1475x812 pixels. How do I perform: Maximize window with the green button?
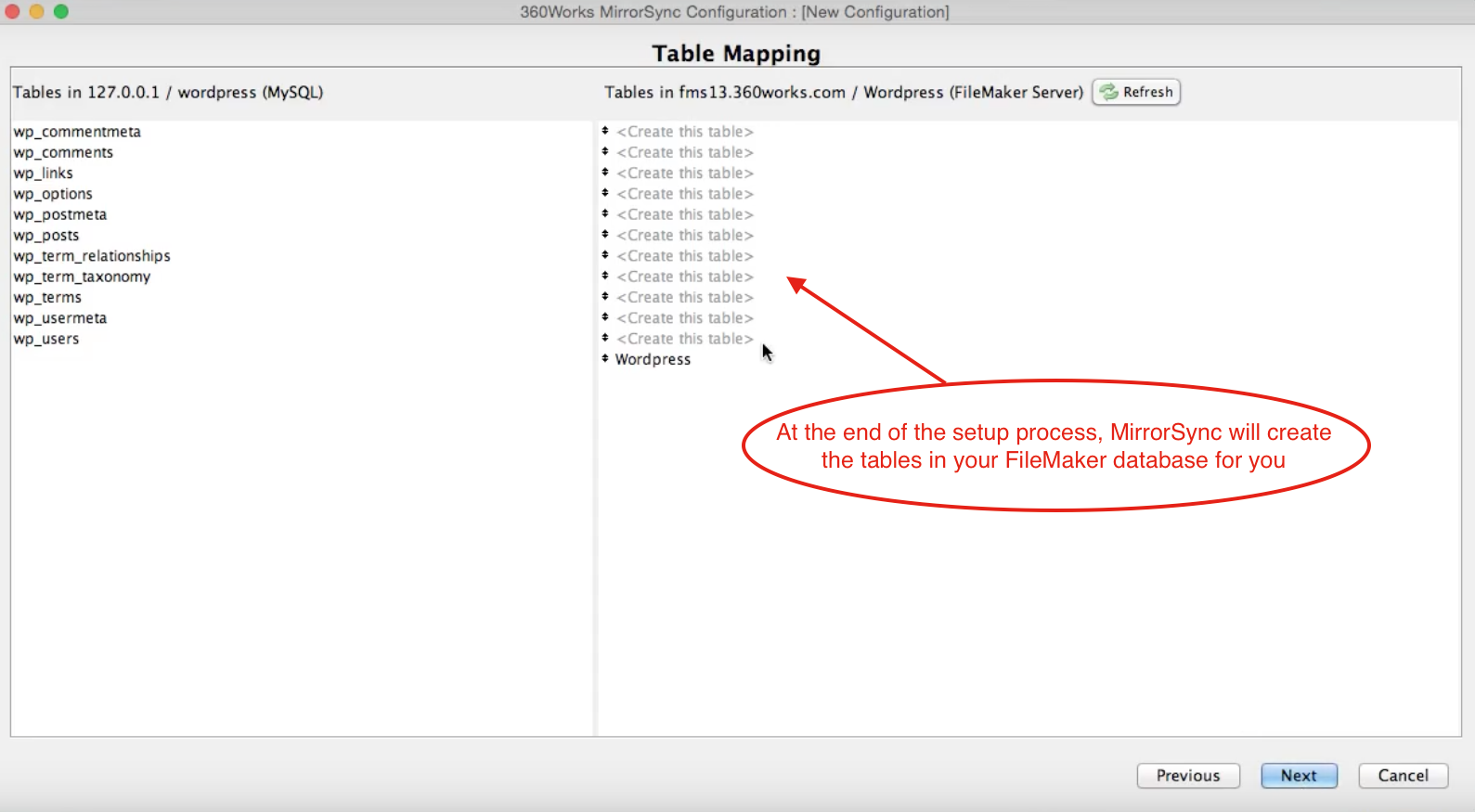click(x=61, y=12)
